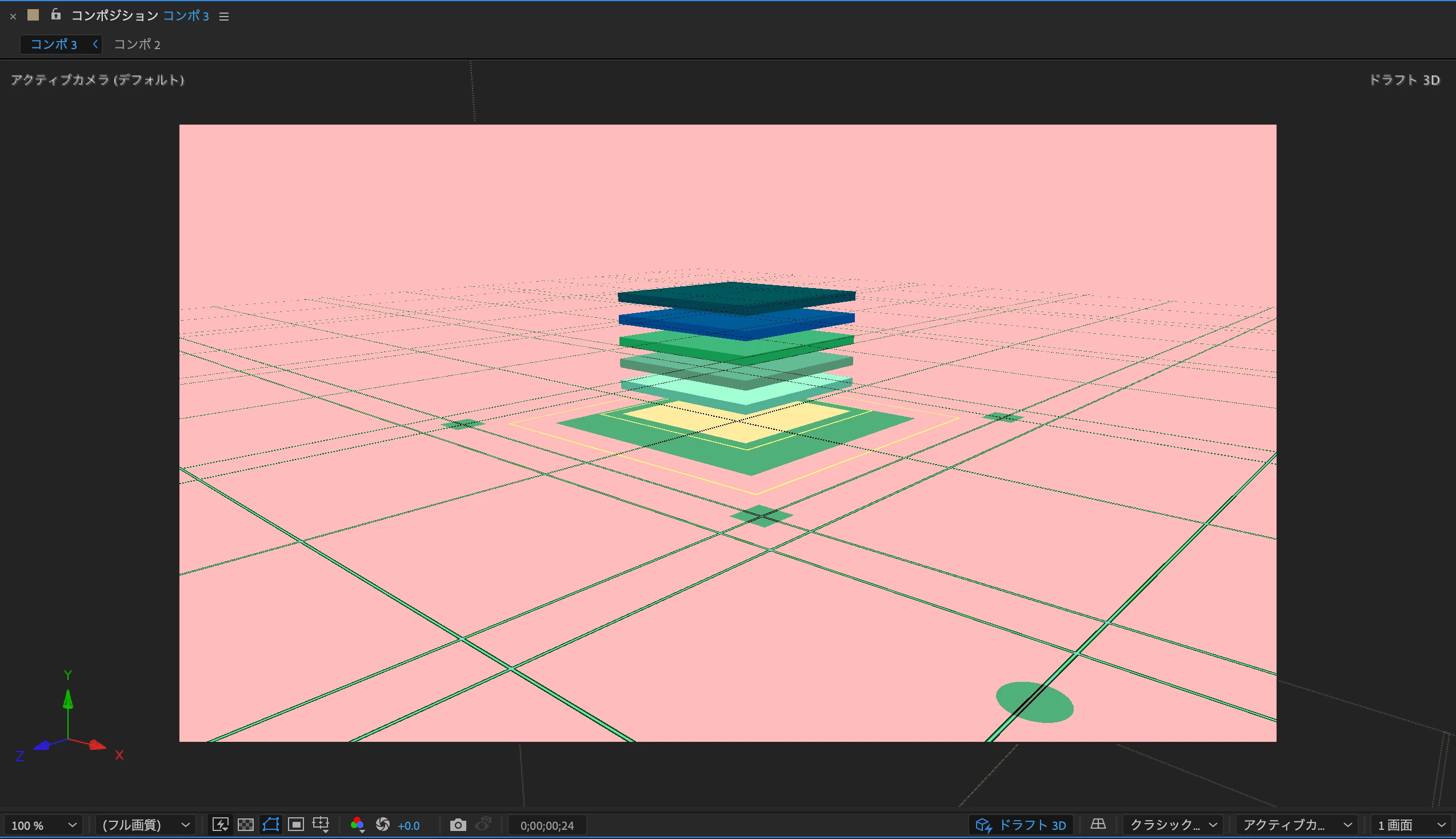
Task: Open the (フル画質) resolution dropdown
Action: [x=146, y=825]
